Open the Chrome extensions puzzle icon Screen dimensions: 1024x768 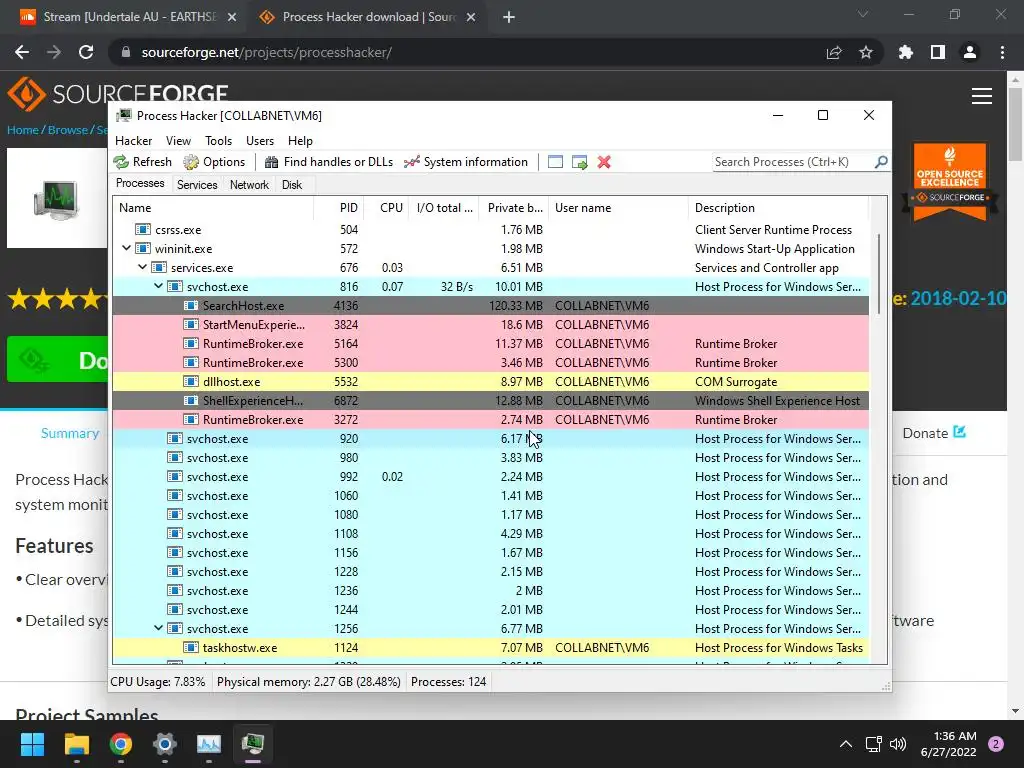906,52
